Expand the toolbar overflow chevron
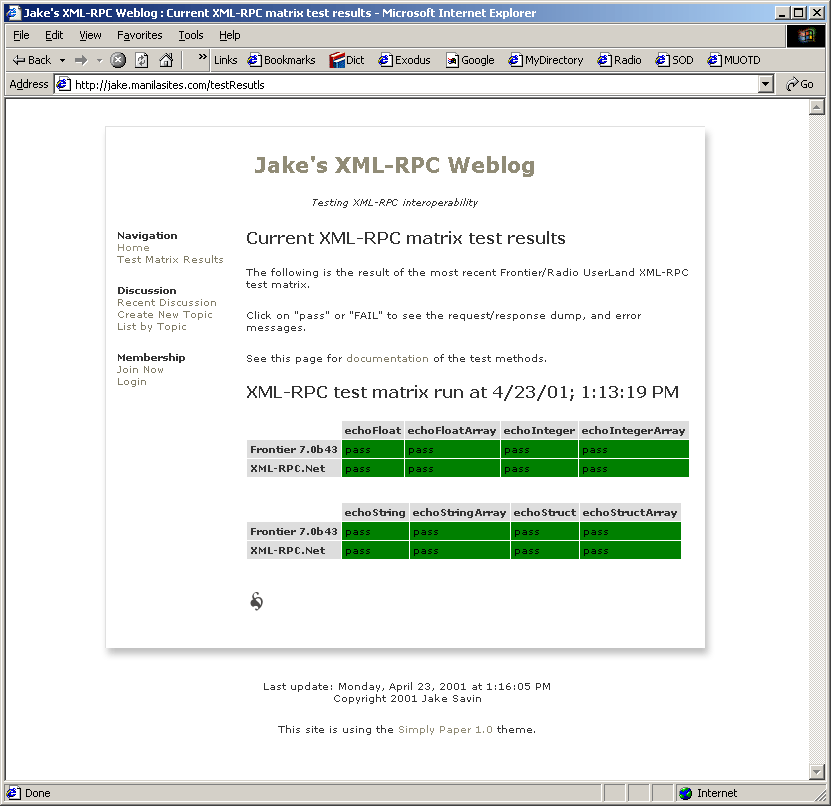The width and height of the screenshot is (831, 806). [x=202, y=59]
